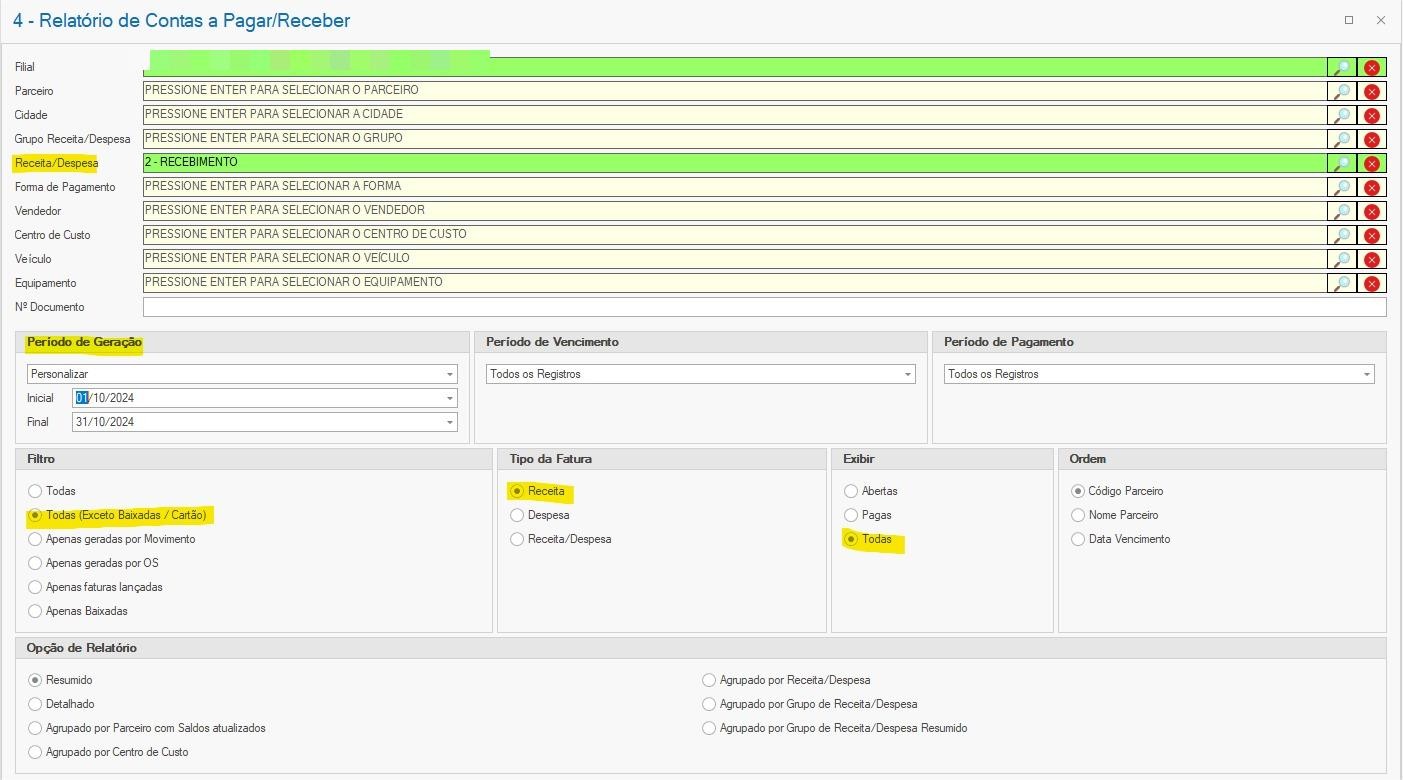Clear the Equipamento field with red X

1372,283
